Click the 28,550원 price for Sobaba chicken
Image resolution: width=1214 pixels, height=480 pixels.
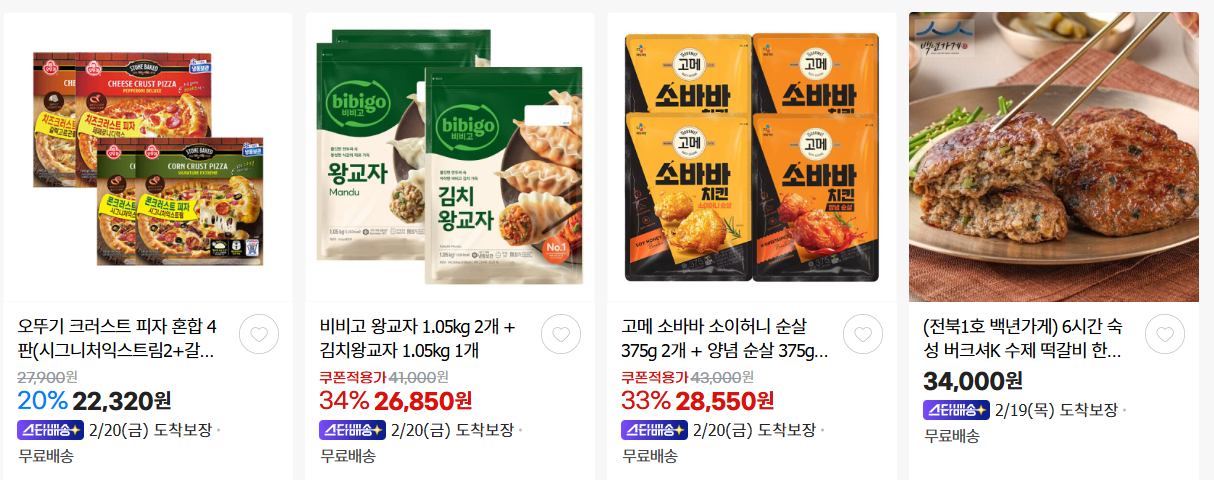click(x=726, y=401)
